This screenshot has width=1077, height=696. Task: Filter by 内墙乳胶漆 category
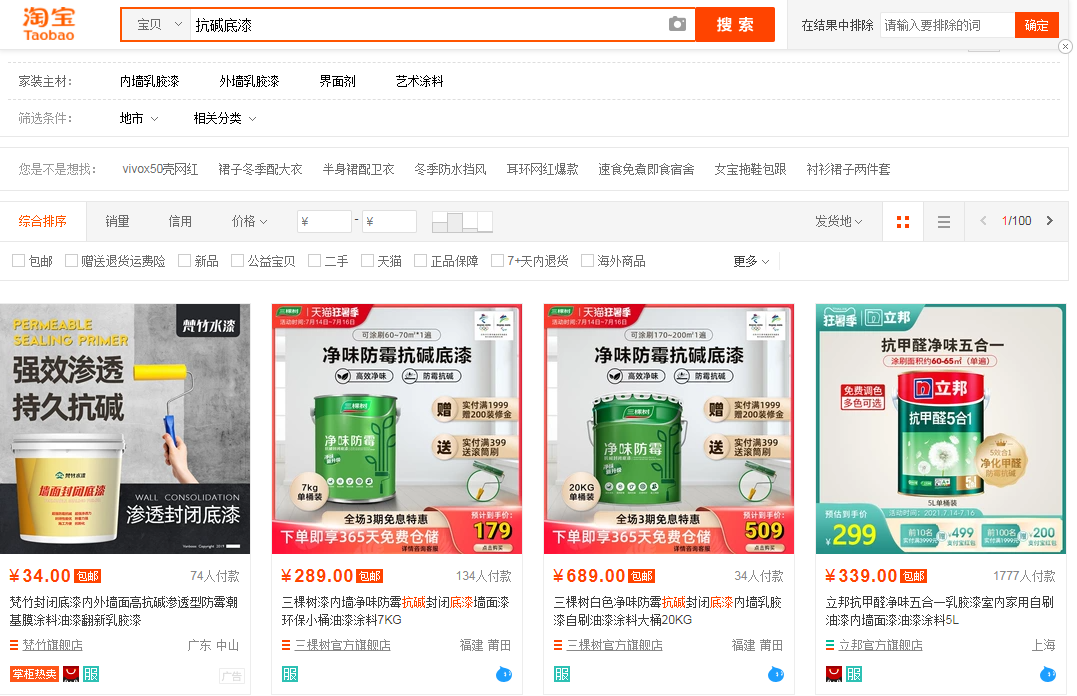point(150,82)
